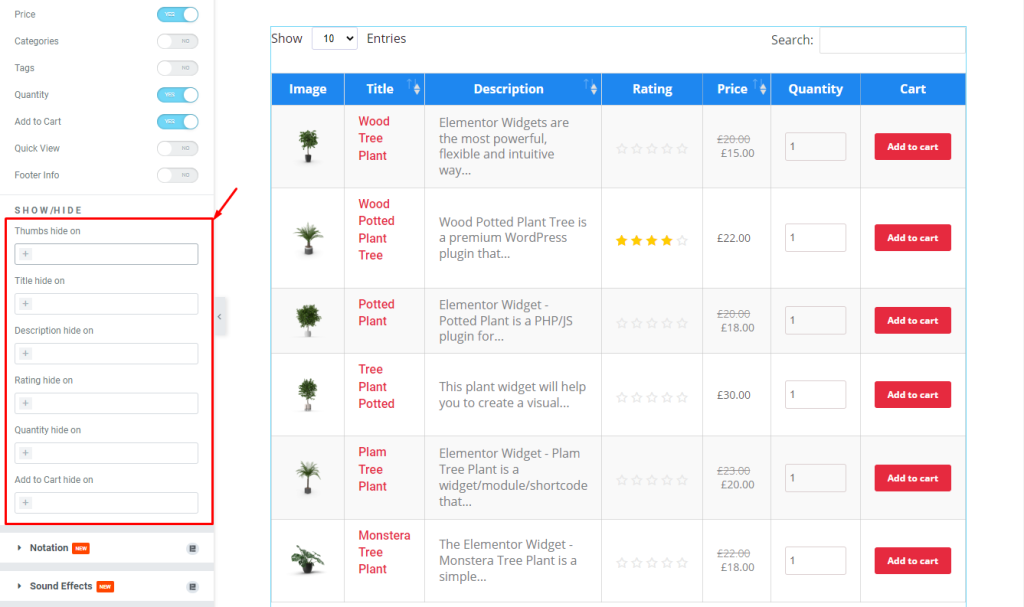Open the Potted Plant product link
The image size is (1024, 607).
click(376, 312)
